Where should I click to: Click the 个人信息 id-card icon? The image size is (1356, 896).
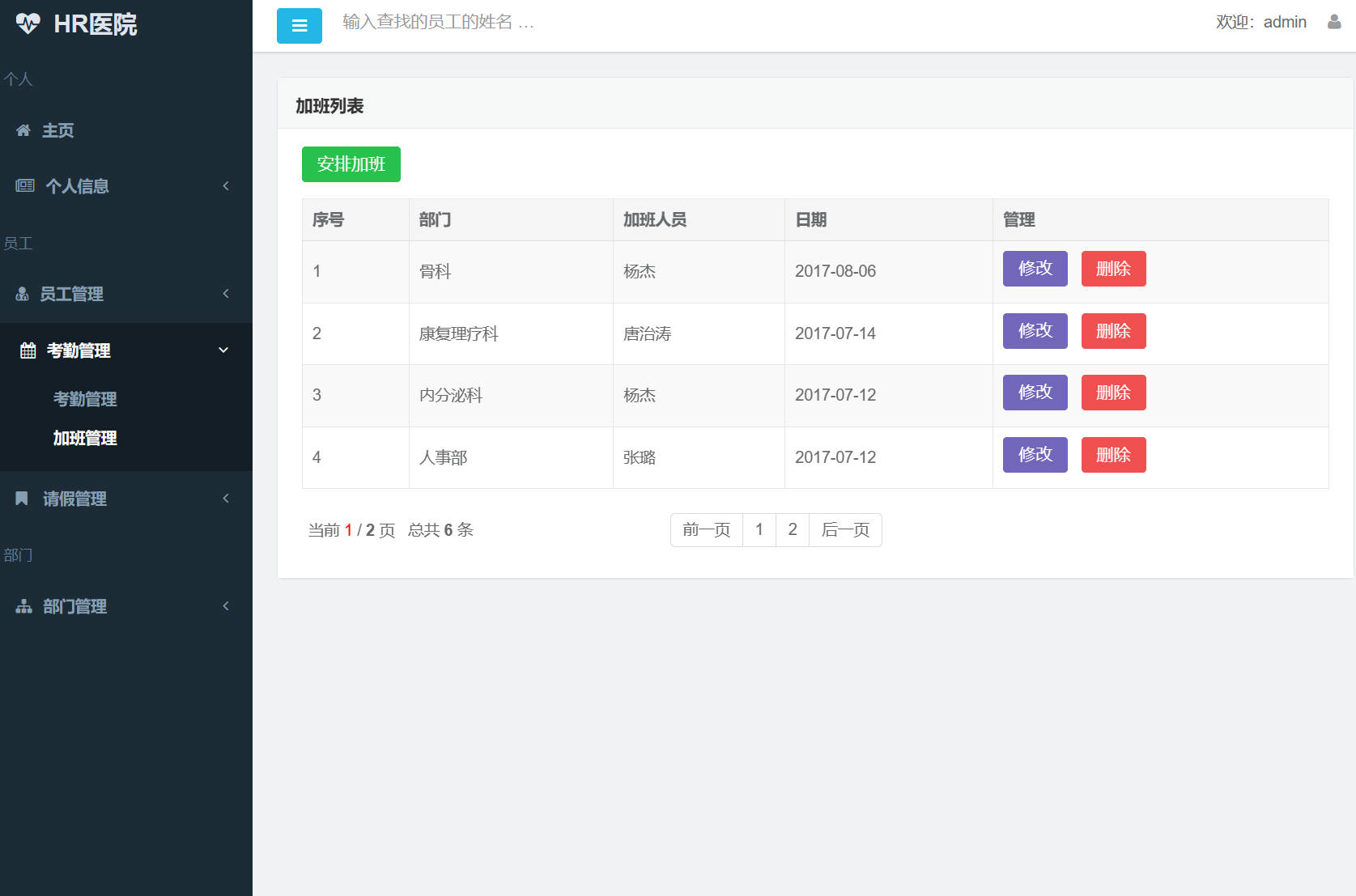[x=23, y=185]
